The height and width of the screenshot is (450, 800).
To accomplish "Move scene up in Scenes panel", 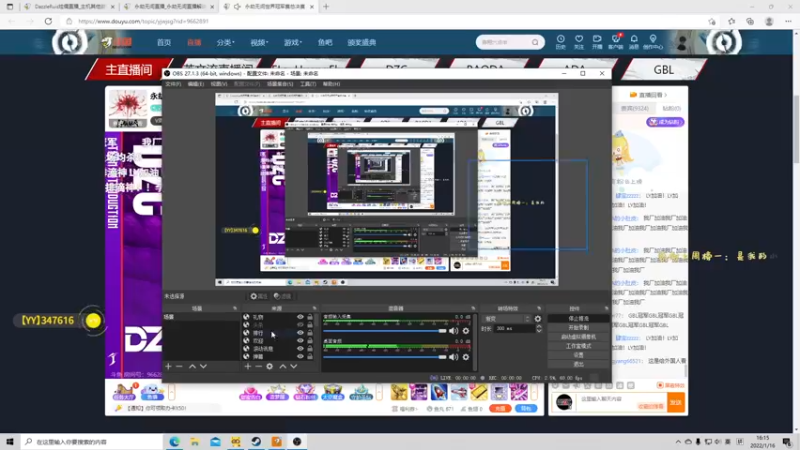I will pyautogui.click(x=192, y=366).
